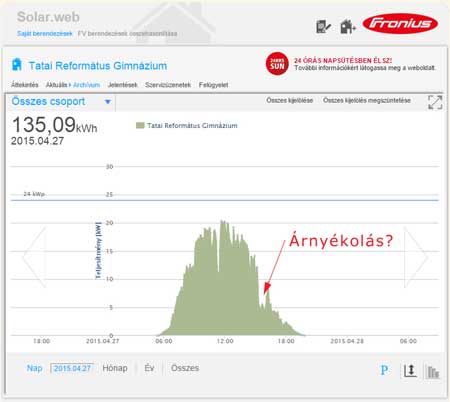Open the edit system icon in header

click(323, 27)
